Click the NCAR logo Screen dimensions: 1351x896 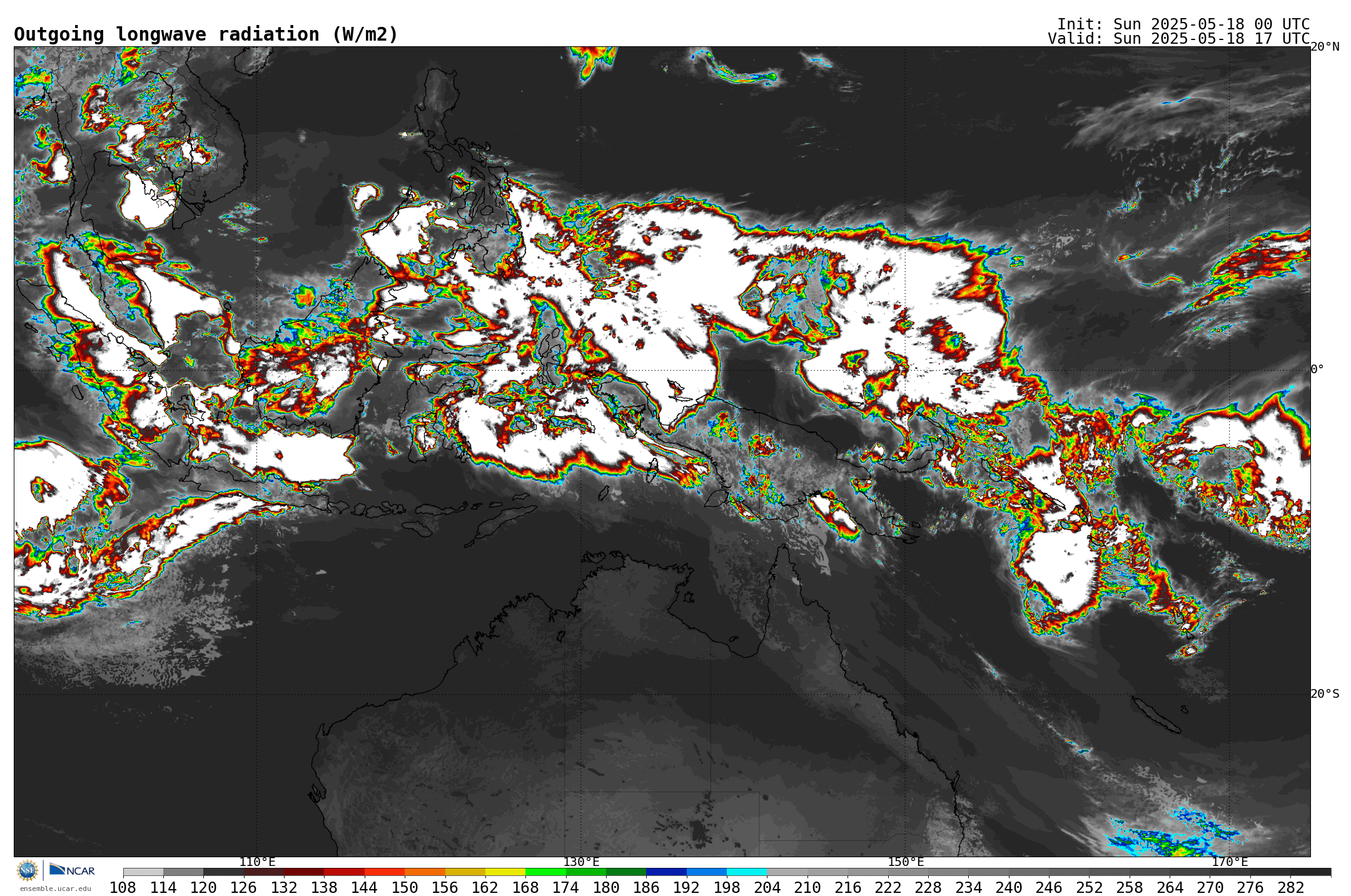pyautogui.click(x=72, y=870)
